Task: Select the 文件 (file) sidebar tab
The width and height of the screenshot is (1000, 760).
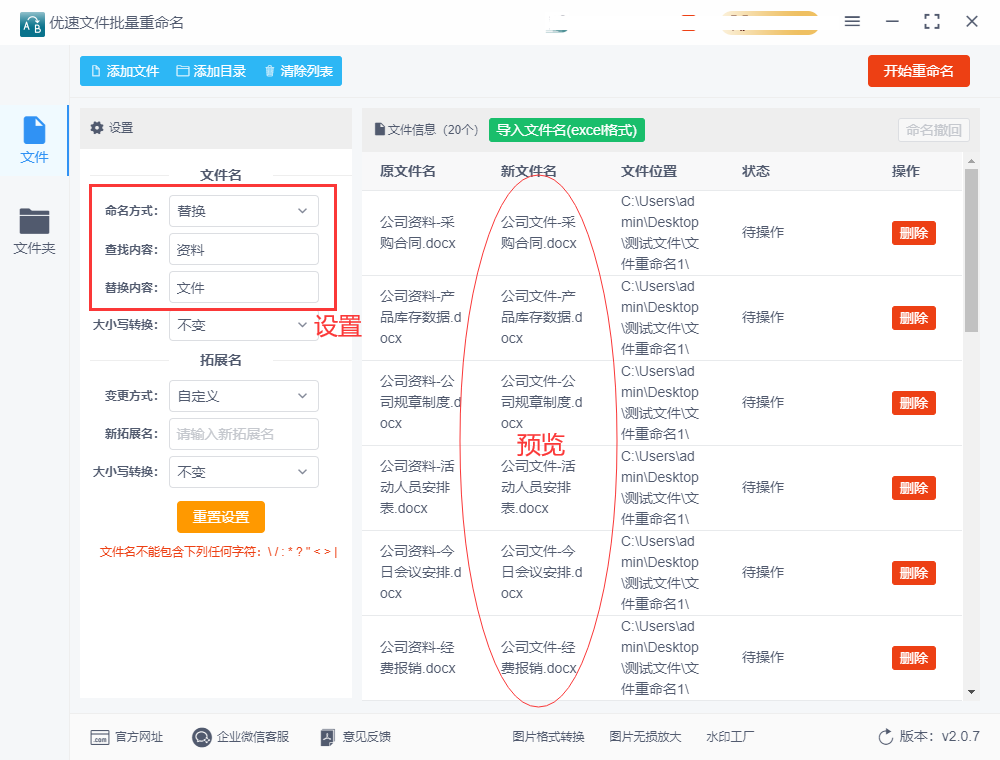Action: click(34, 140)
